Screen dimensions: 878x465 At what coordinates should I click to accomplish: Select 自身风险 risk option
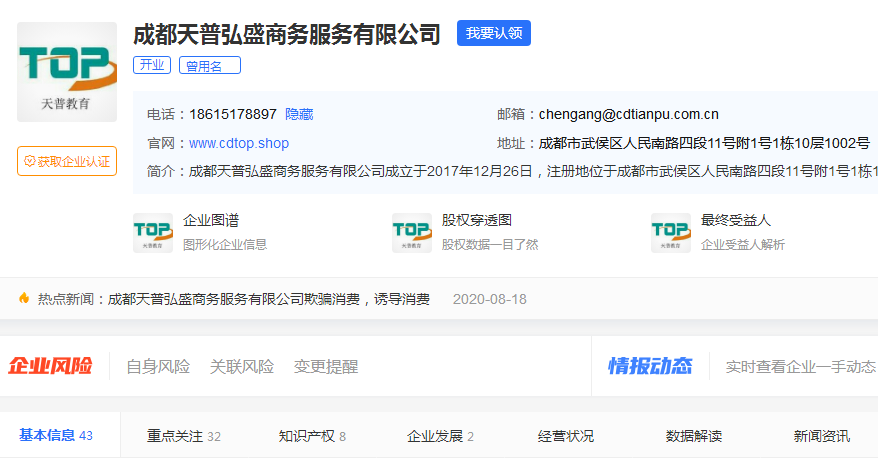click(x=158, y=366)
